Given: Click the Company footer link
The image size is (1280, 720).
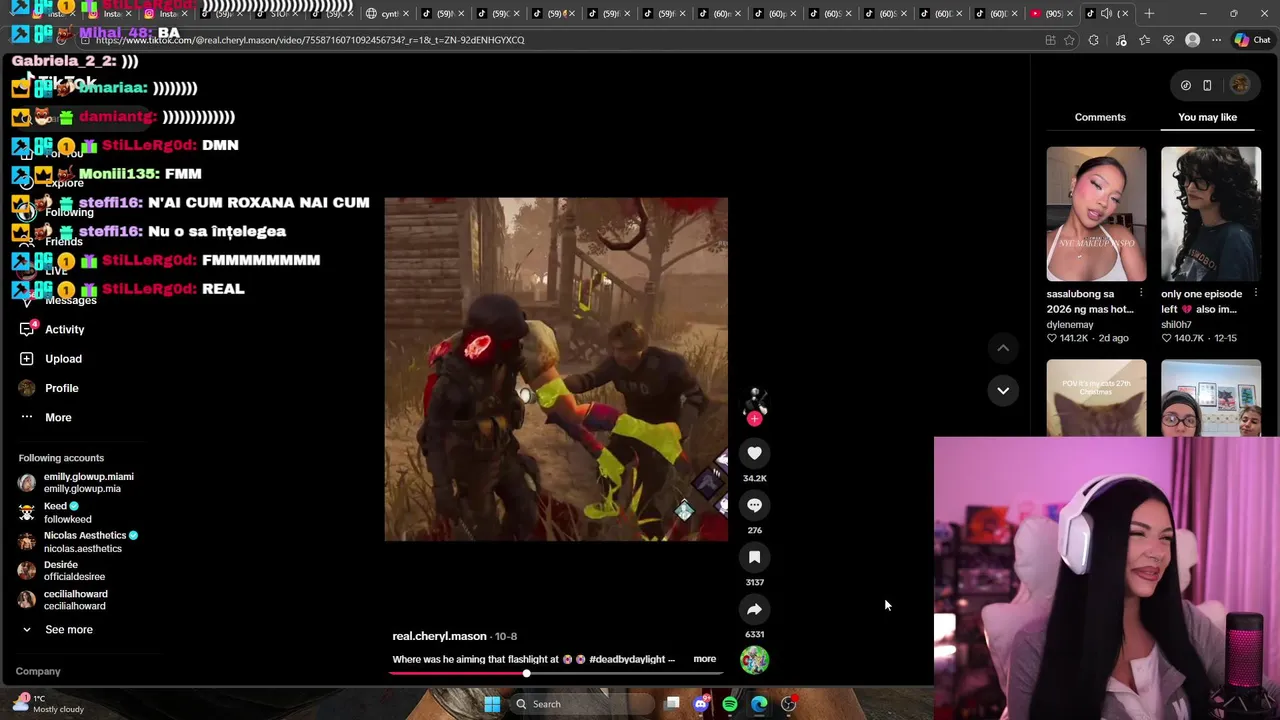Looking at the screenshot, I should pos(38,671).
